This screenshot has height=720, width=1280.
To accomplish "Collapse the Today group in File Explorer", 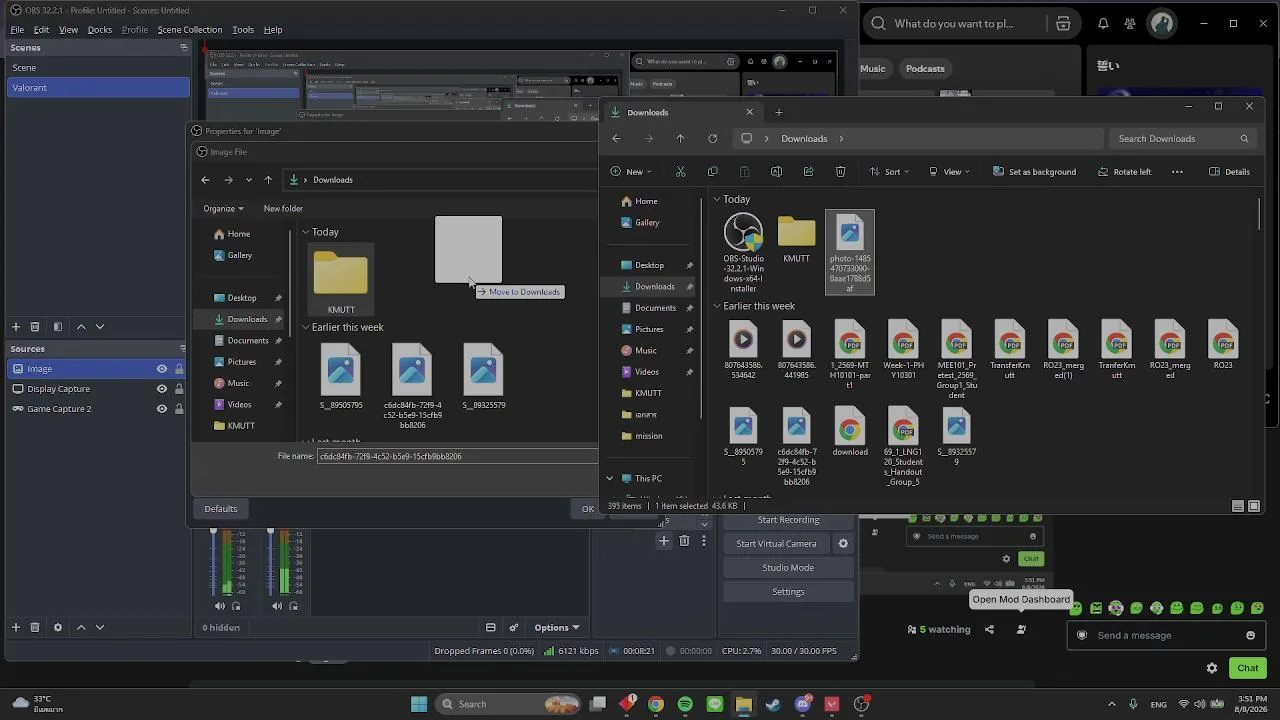I will [x=717, y=200].
